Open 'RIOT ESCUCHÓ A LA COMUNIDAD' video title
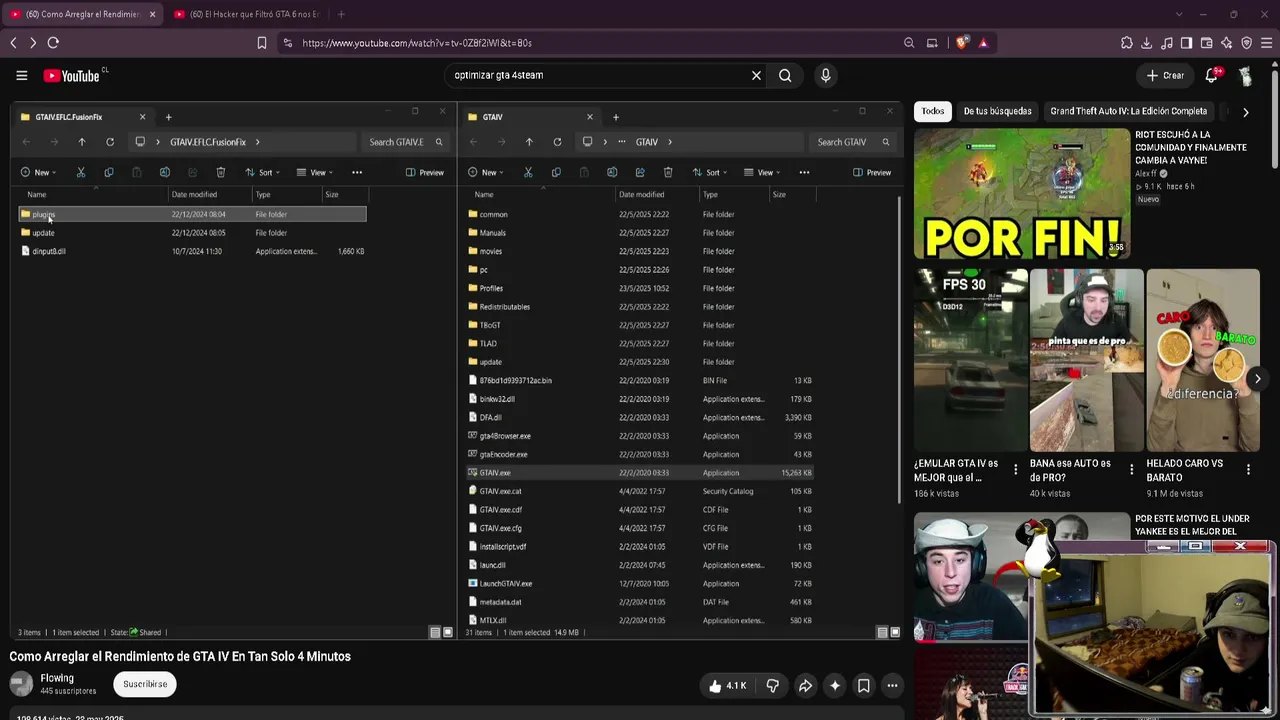1280x720 pixels. point(1191,147)
